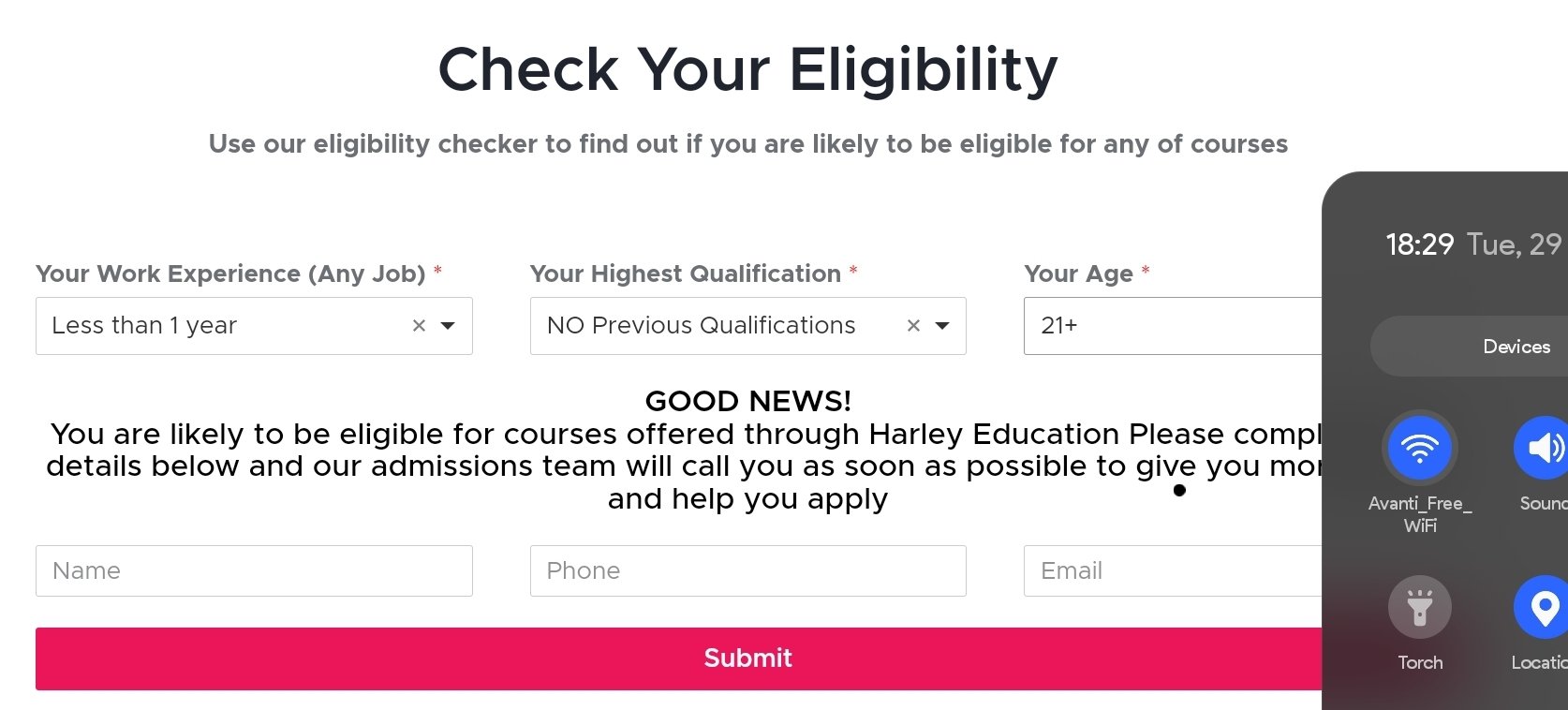Click the 18:29 clock in the panel
Screen dimensions: 1568x710
click(x=1419, y=245)
